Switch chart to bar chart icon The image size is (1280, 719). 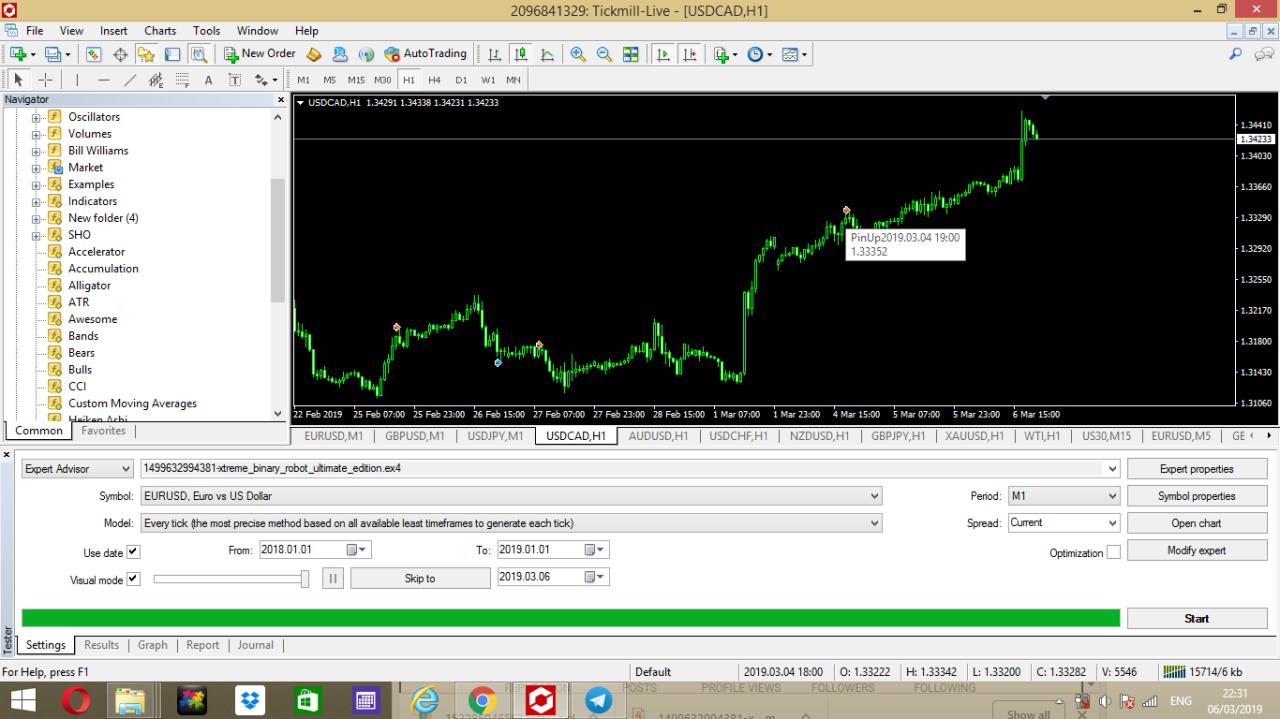[494, 54]
